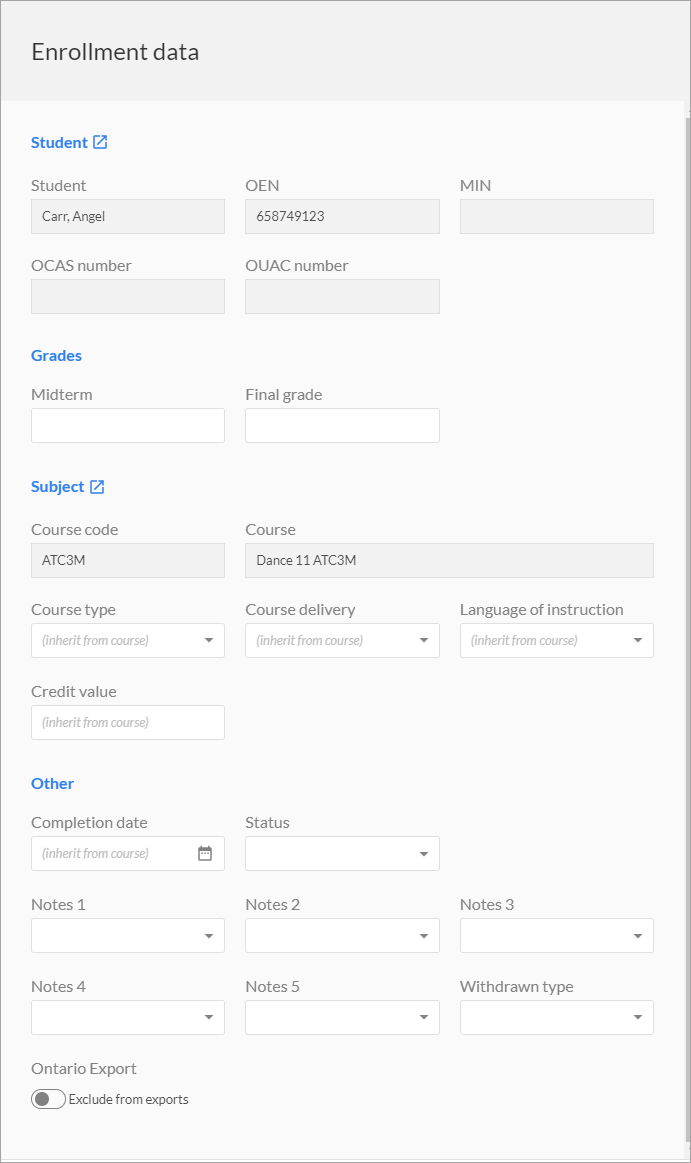Open the Notes 4 dropdown
The image size is (691, 1163).
(128, 1017)
